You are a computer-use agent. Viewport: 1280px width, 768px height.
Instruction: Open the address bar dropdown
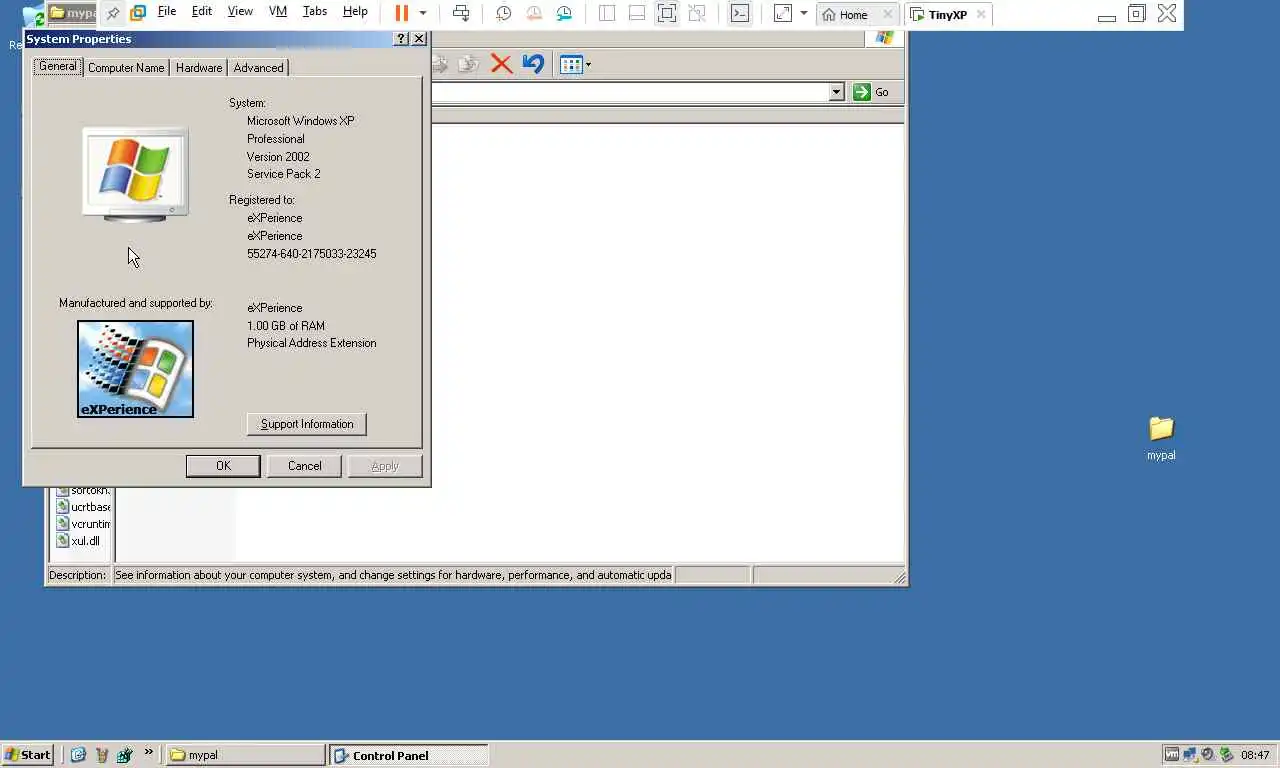(837, 92)
